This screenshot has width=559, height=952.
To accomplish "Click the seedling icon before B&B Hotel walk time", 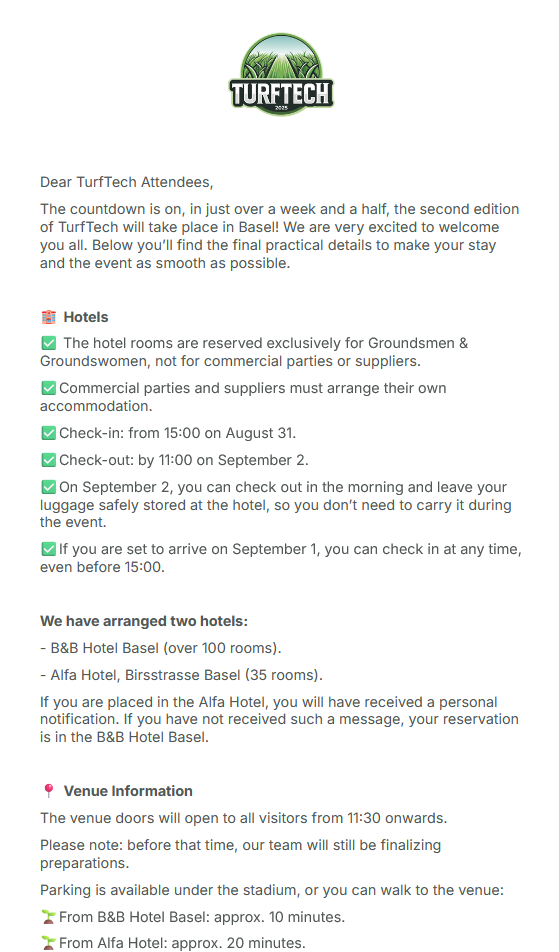I will (x=49, y=917).
